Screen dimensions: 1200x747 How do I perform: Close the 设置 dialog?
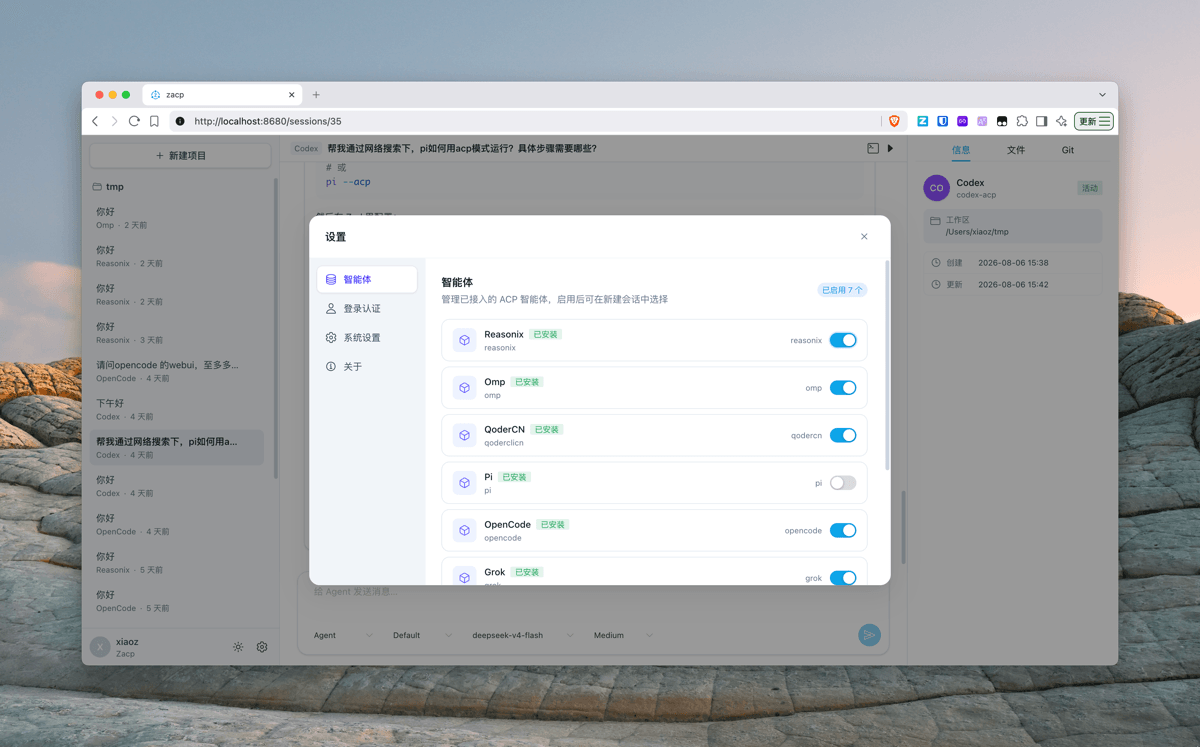(864, 237)
